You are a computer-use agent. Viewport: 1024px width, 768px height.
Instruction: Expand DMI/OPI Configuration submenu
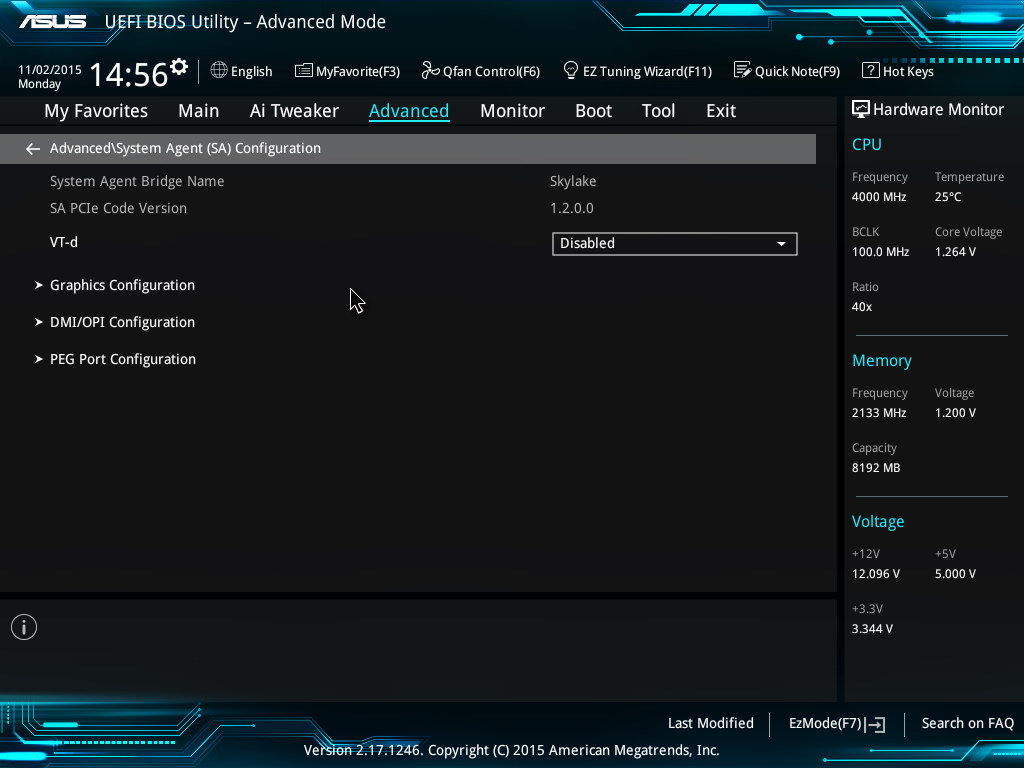pyautogui.click(x=122, y=322)
